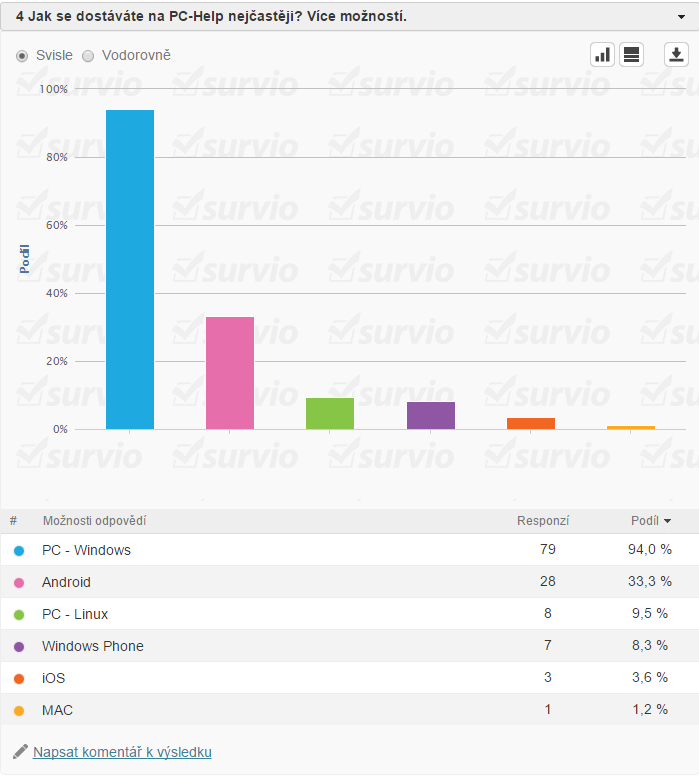Switch to bar chart view icon
The image size is (699, 781).
coord(602,55)
